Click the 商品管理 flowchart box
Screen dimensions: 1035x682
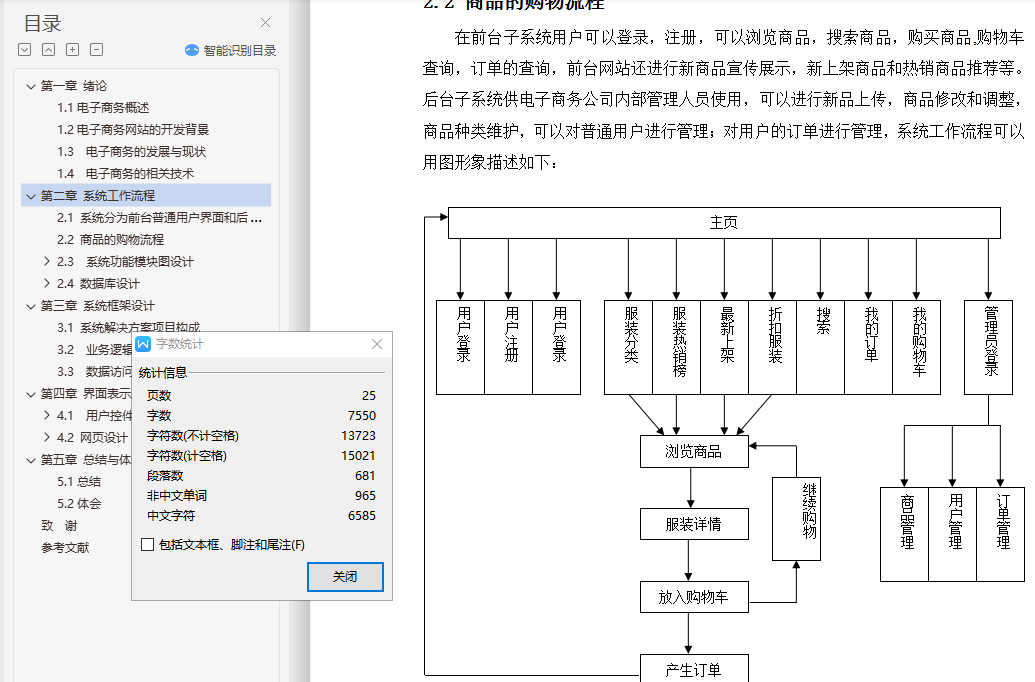pyautogui.click(x=904, y=535)
